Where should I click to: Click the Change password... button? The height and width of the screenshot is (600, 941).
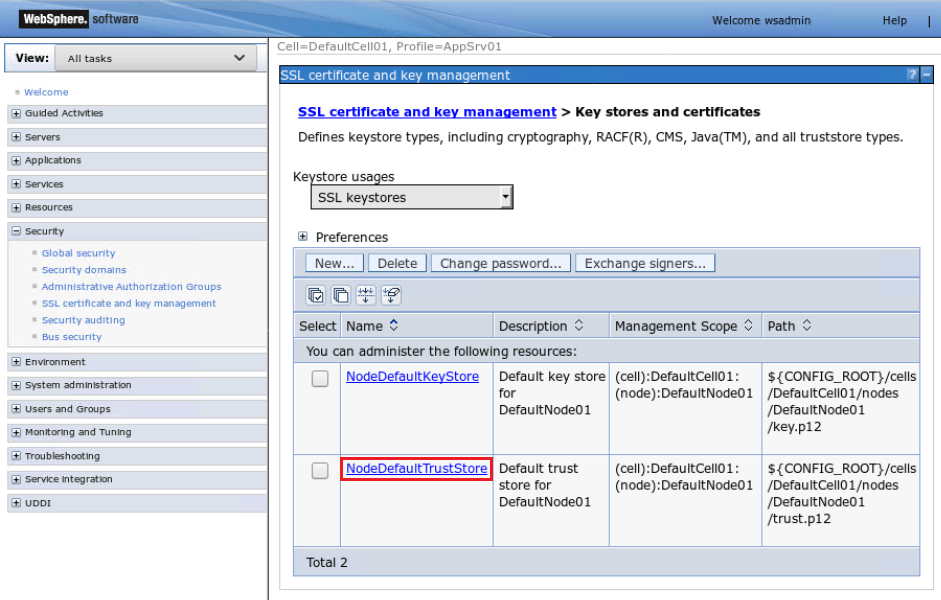501,263
